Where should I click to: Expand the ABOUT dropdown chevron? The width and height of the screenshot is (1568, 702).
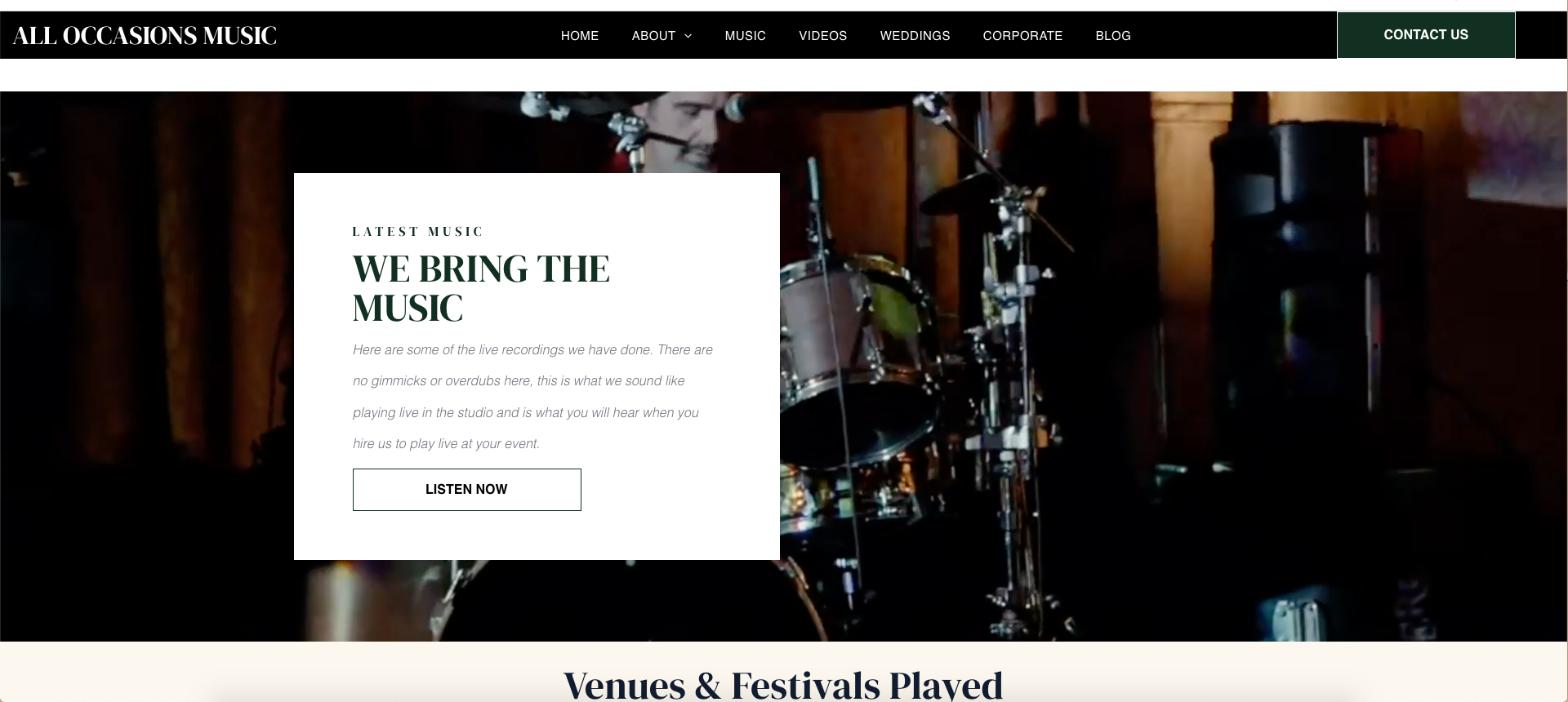point(688,36)
